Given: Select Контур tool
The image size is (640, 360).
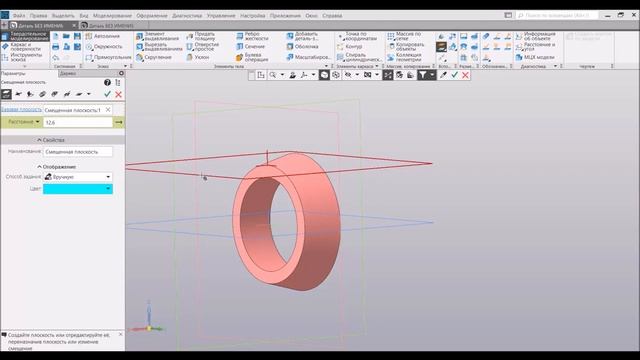Looking at the screenshot, I should pyautogui.click(x=349, y=47).
